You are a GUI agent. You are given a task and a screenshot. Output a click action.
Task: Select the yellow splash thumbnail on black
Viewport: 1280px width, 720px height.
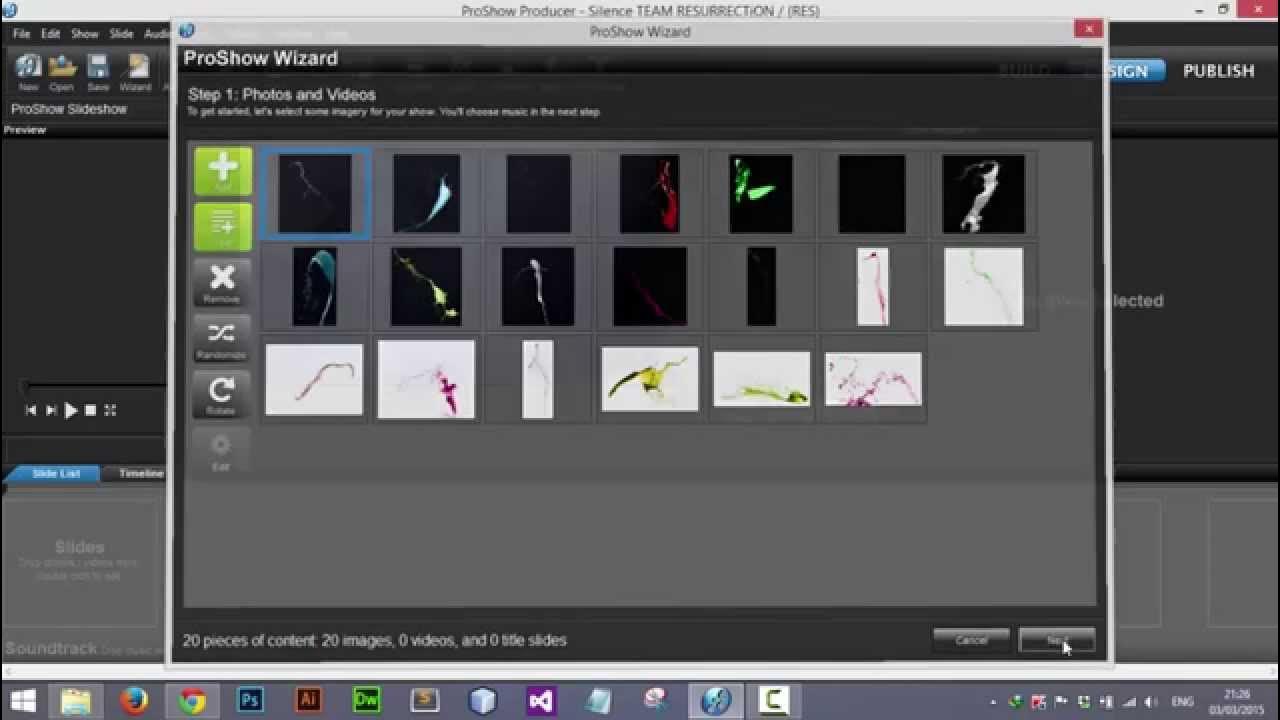click(x=426, y=286)
